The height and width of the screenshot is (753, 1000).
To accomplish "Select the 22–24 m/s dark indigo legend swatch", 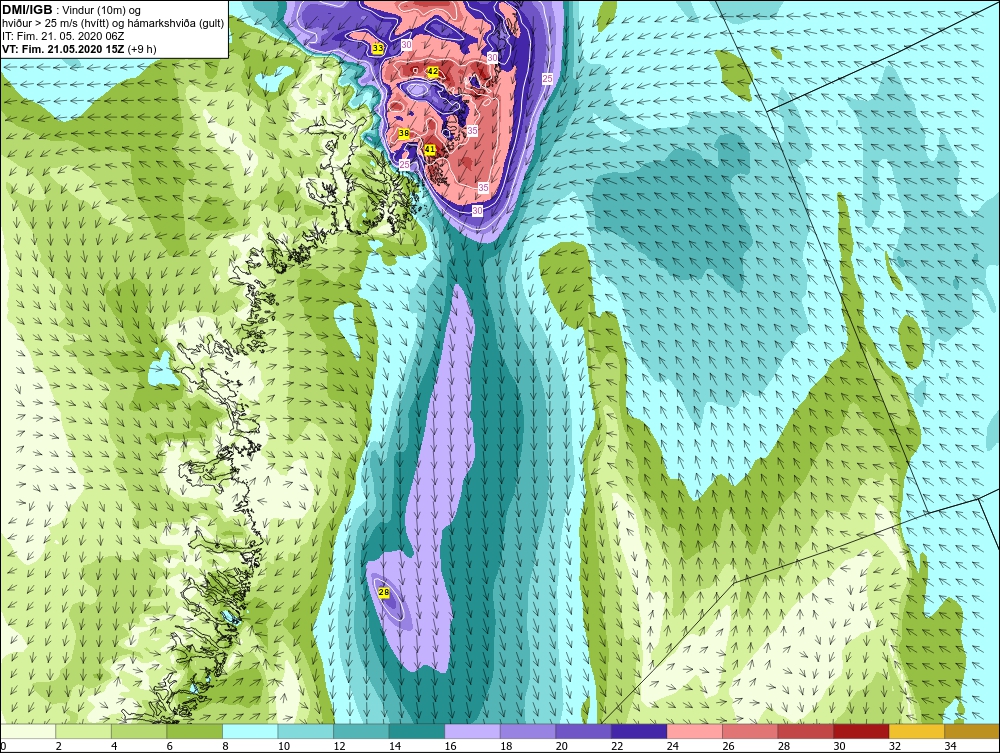I will (638, 731).
